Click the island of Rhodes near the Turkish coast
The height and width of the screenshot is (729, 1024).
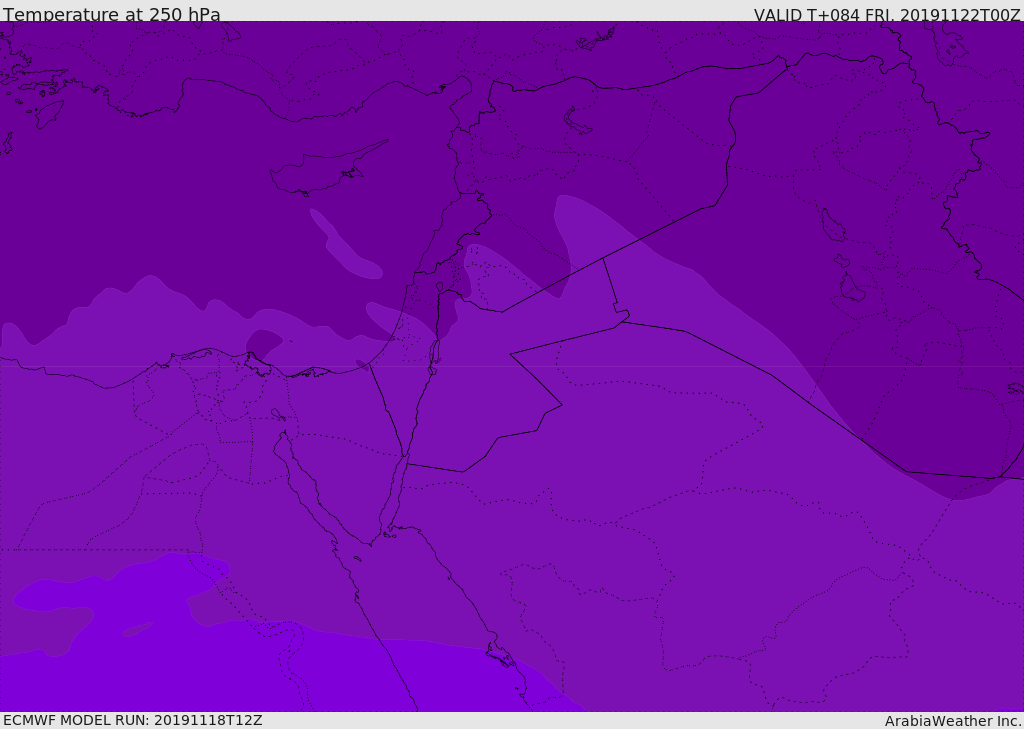(x=49, y=114)
